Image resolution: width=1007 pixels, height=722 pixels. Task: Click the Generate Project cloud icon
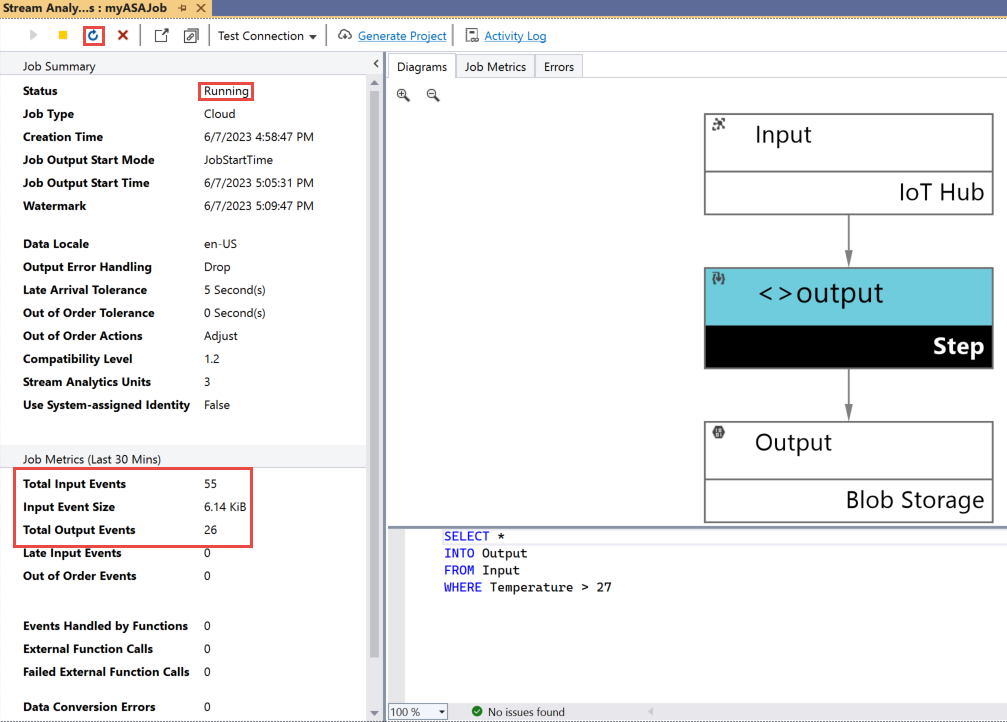pyautogui.click(x=343, y=35)
